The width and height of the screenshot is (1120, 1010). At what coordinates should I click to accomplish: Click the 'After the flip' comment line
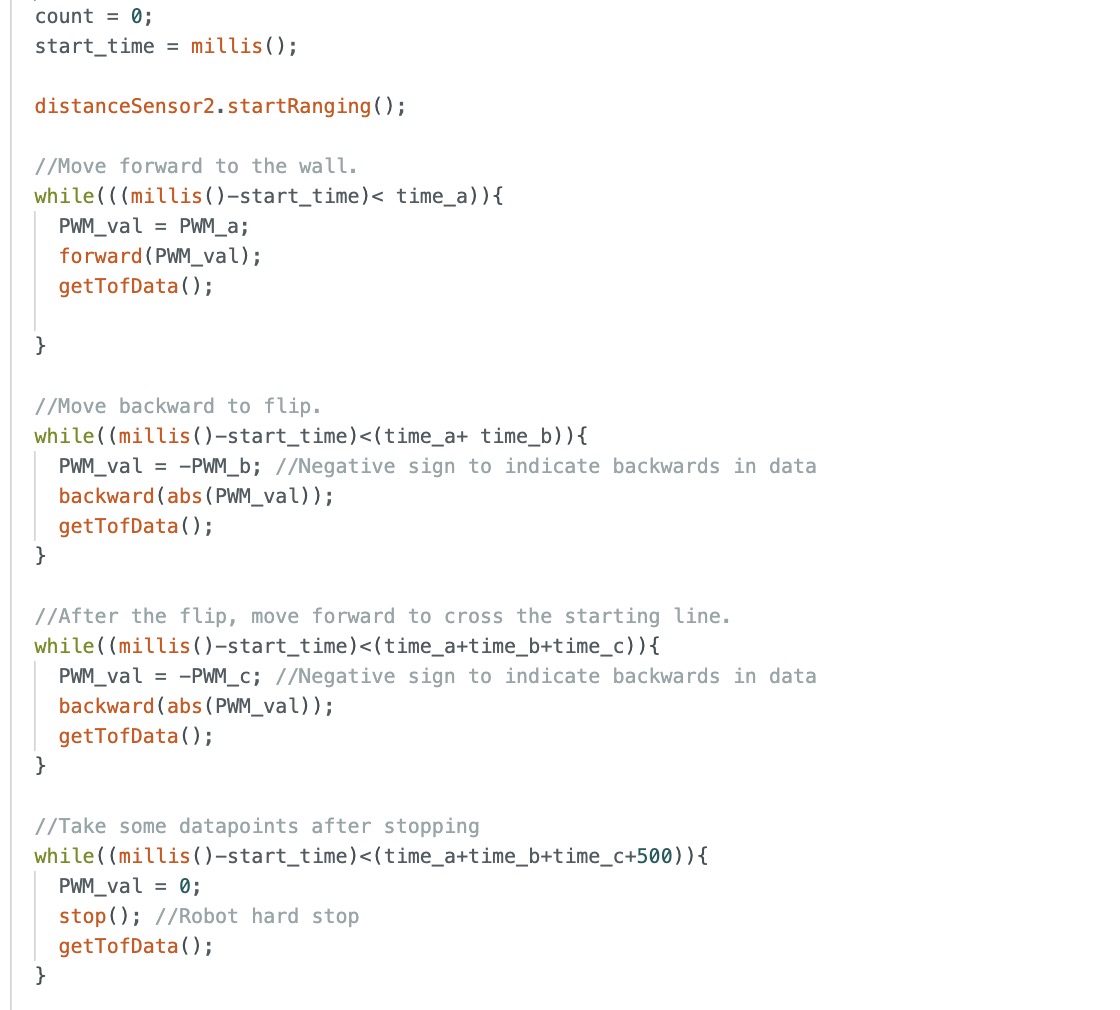[382, 616]
